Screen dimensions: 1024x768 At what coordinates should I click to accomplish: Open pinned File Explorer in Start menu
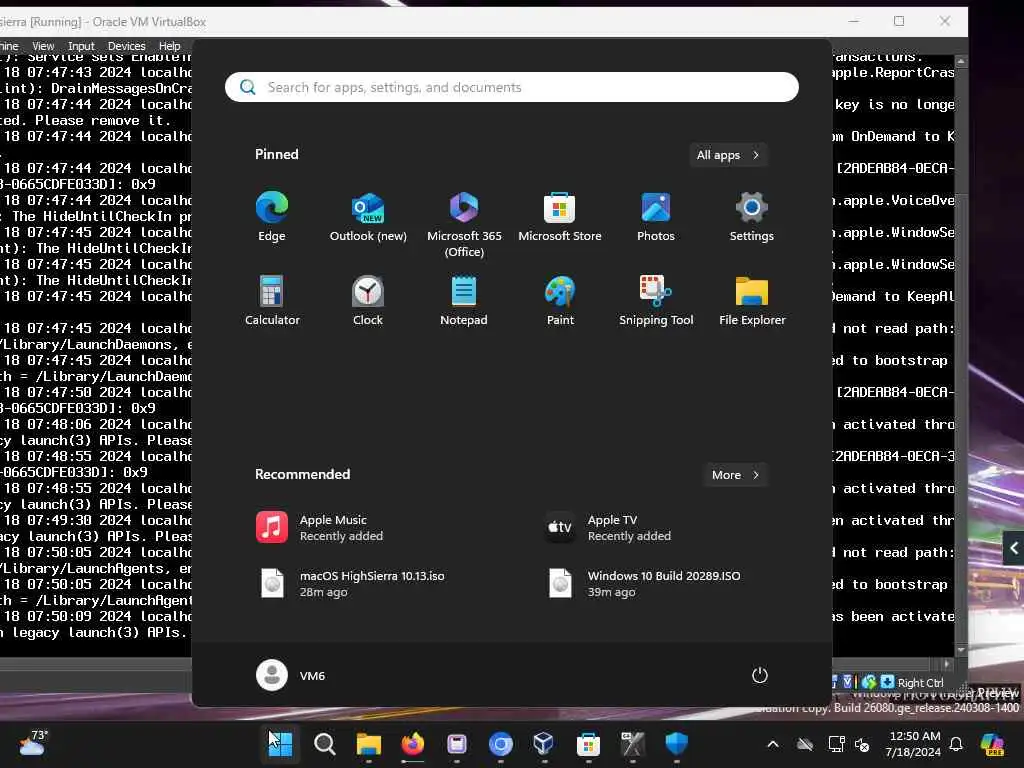point(752,300)
